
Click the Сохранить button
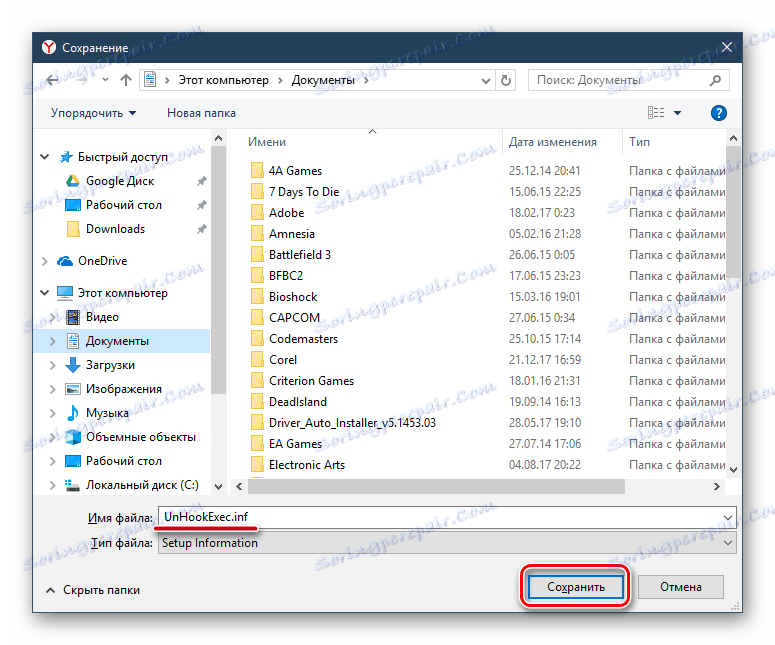[575, 587]
